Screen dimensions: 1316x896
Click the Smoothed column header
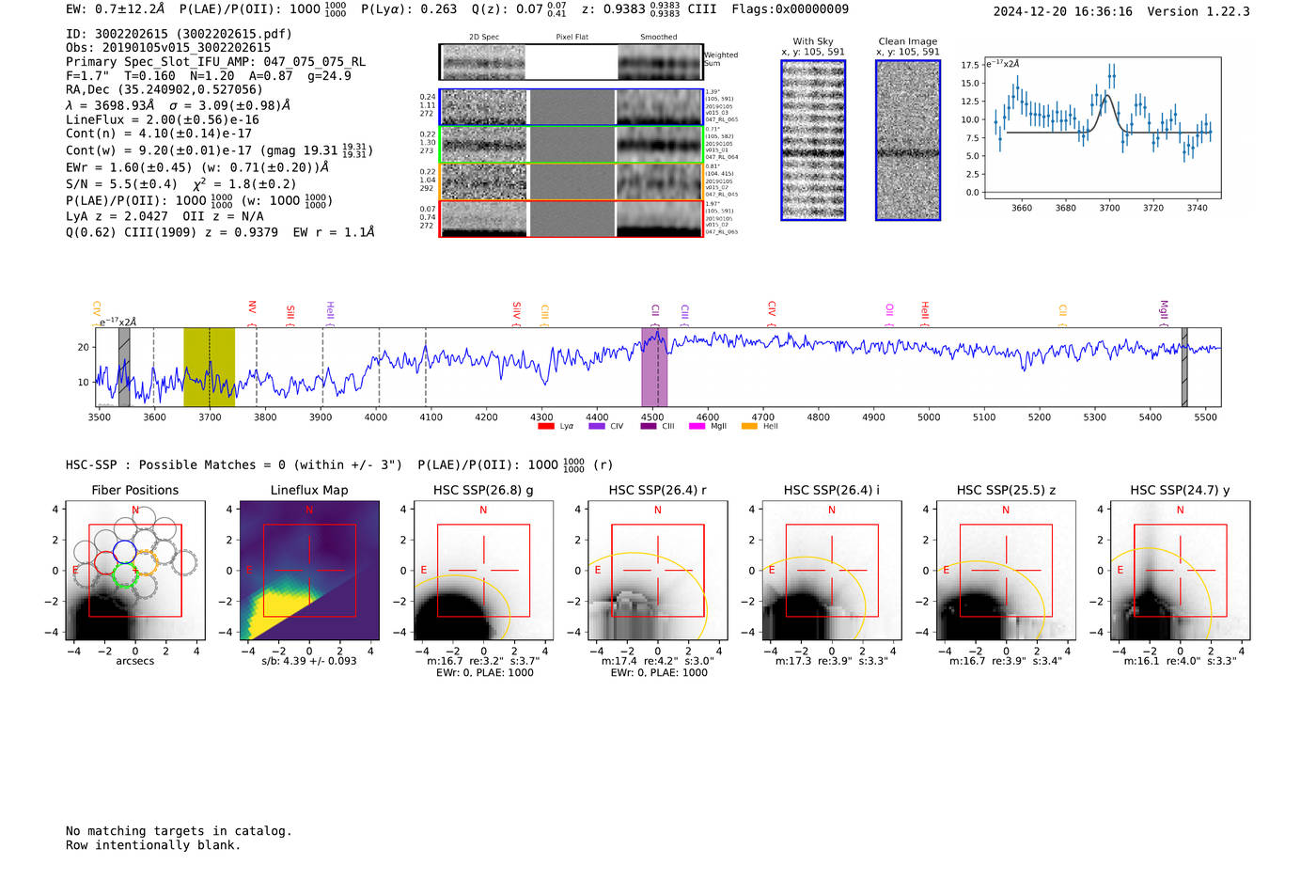[659, 37]
